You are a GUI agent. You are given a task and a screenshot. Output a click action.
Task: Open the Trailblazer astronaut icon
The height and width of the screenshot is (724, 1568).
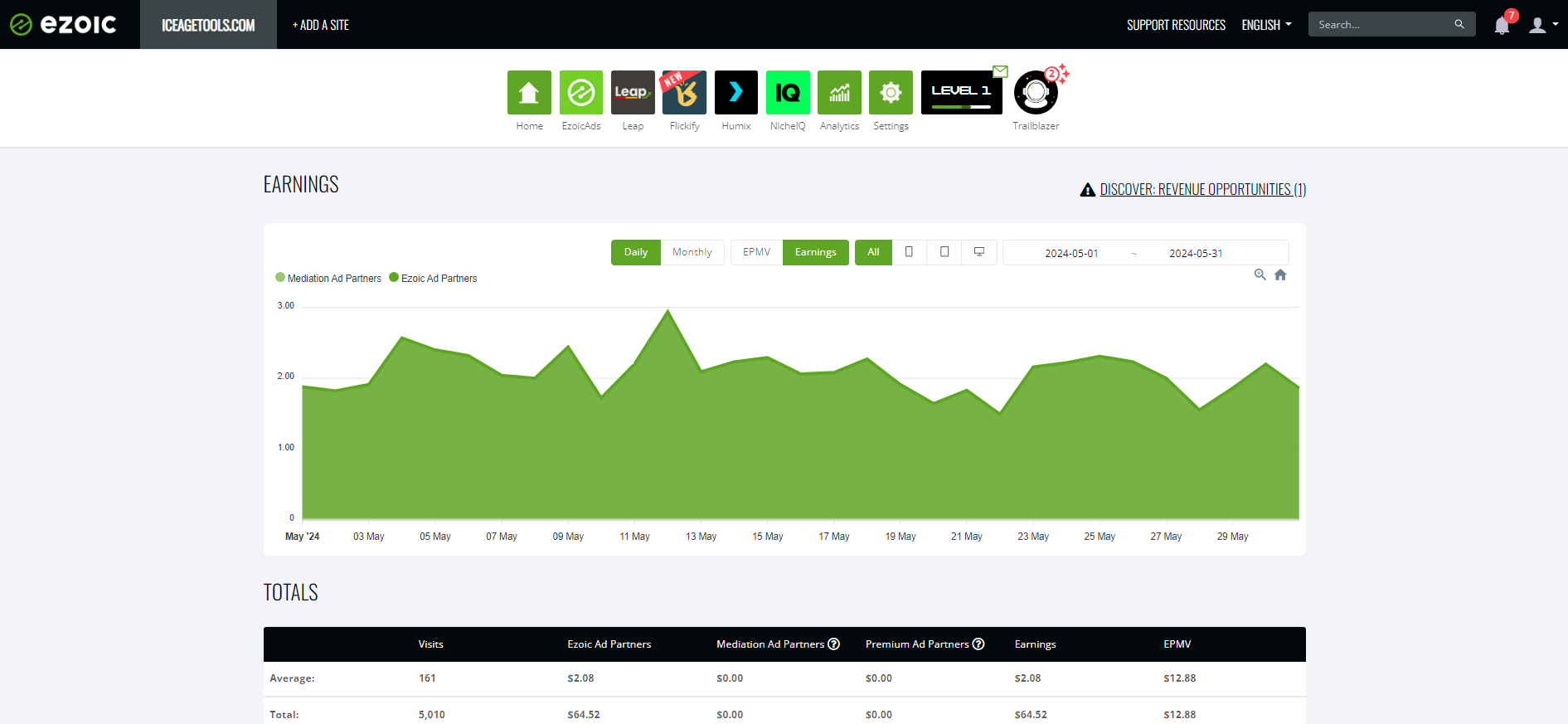pyautogui.click(x=1036, y=93)
